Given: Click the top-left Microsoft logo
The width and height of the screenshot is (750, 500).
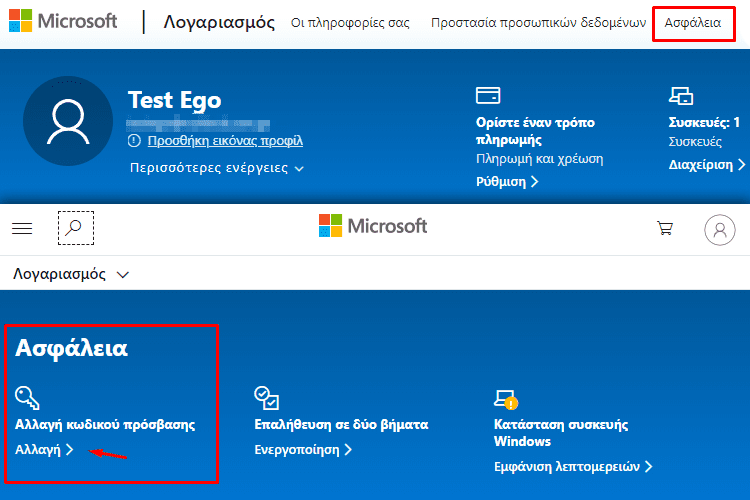Looking at the screenshot, I should [63, 21].
